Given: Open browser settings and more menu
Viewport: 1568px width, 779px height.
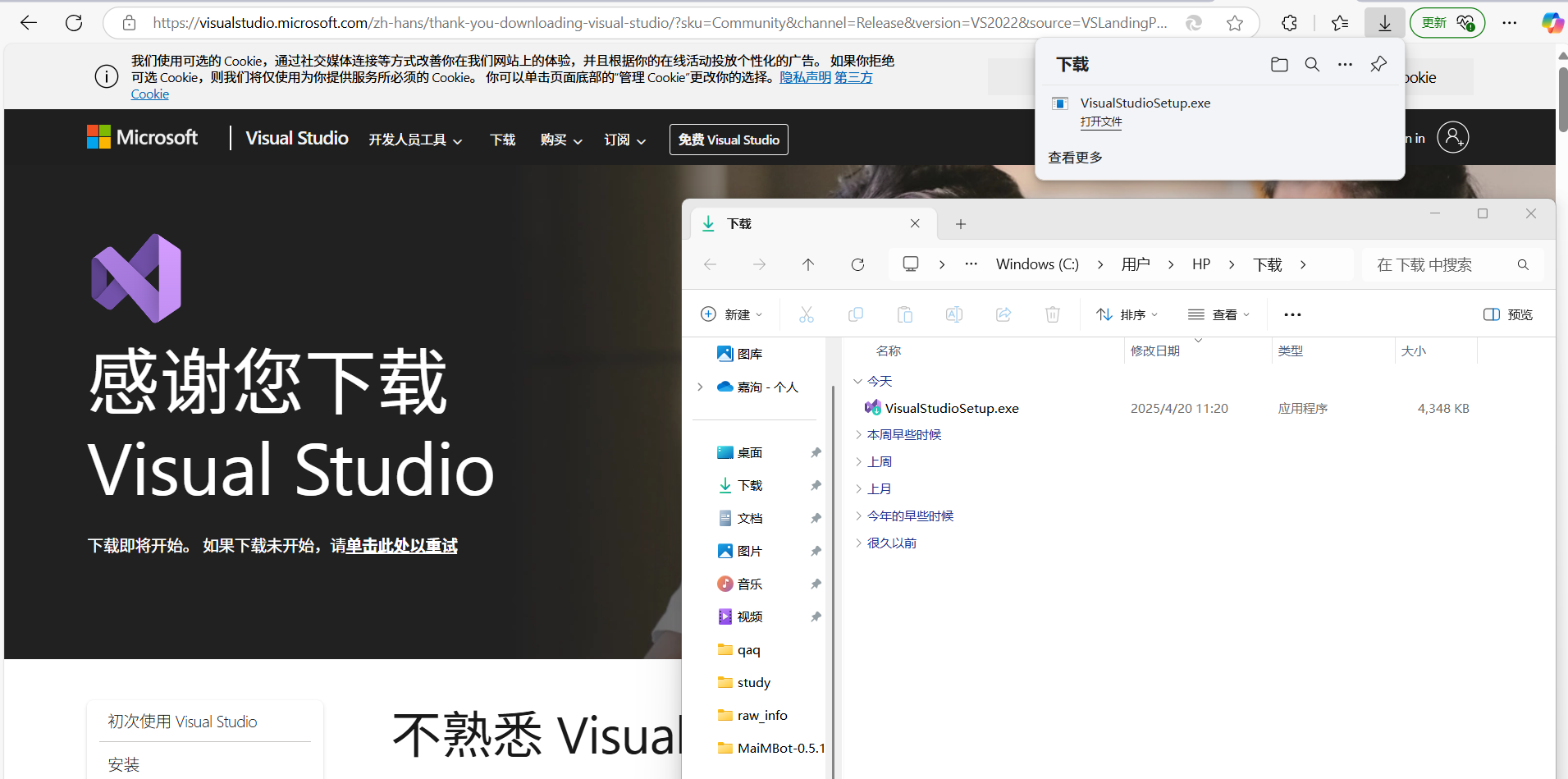Looking at the screenshot, I should 1510,23.
